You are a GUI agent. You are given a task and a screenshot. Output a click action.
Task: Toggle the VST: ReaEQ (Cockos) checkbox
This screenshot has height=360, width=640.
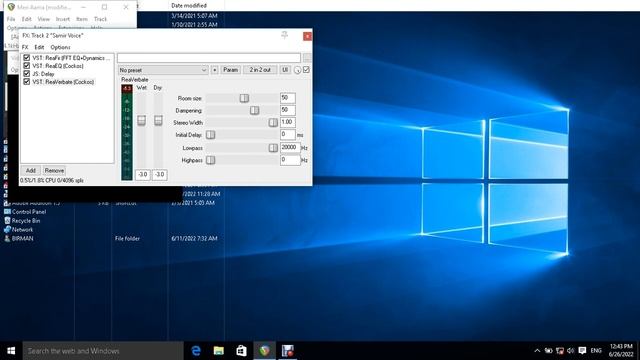[x=27, y=65]
